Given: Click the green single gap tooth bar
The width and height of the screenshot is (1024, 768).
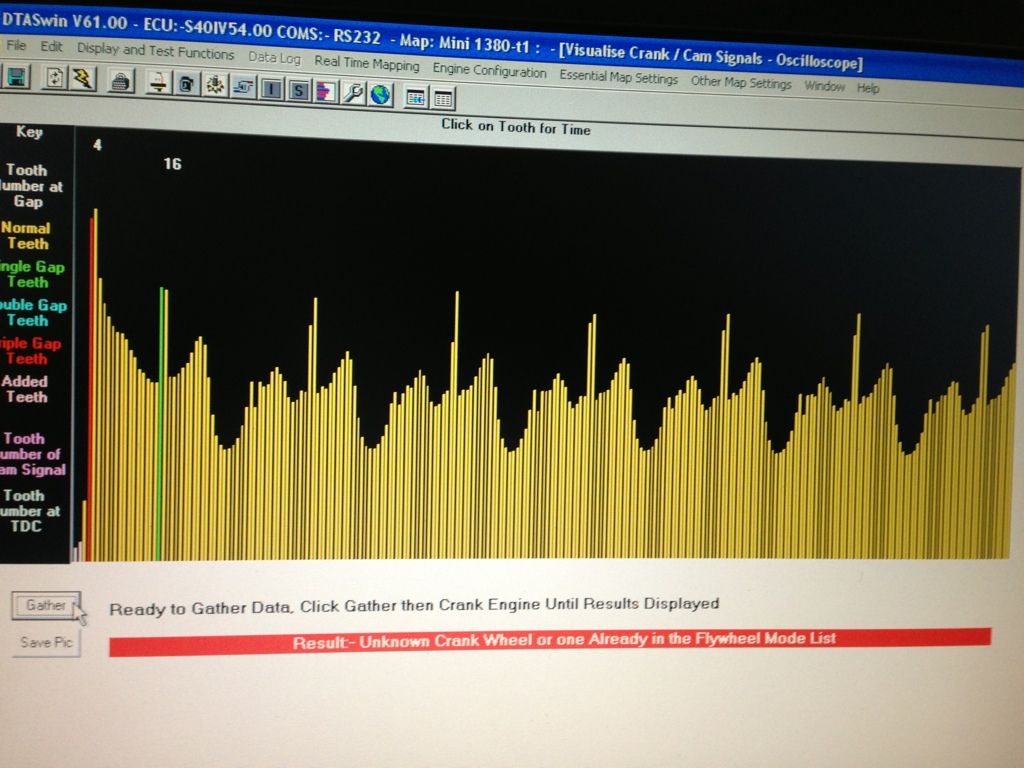Looking at the screenshot, I should point(160,420).
